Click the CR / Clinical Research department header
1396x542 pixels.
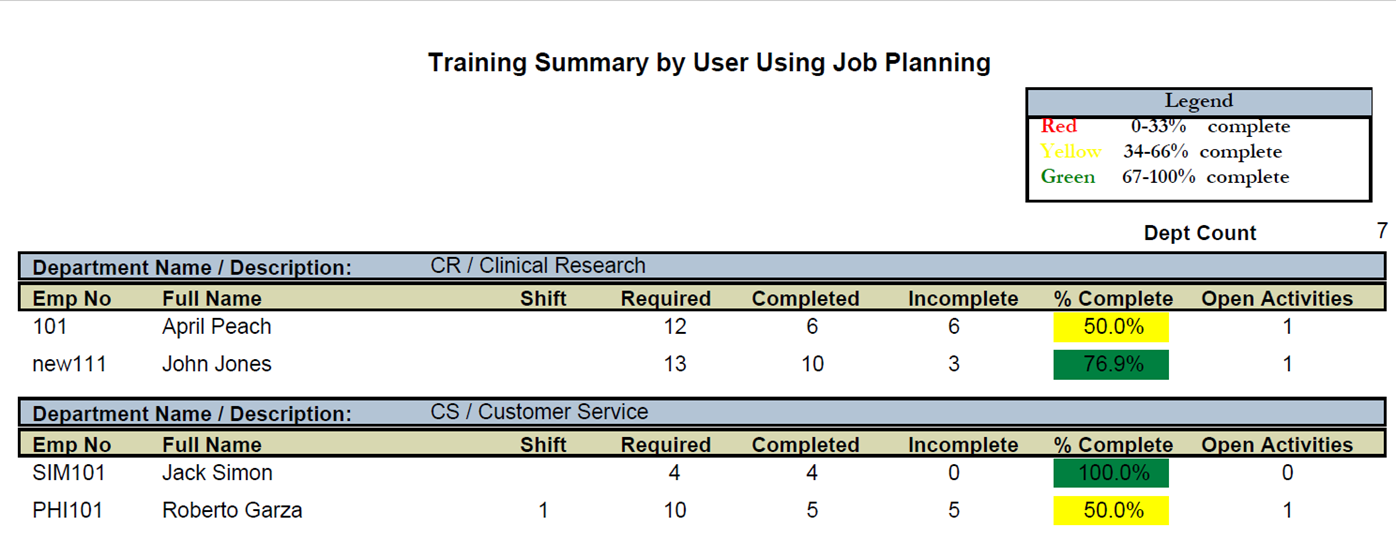538,266
